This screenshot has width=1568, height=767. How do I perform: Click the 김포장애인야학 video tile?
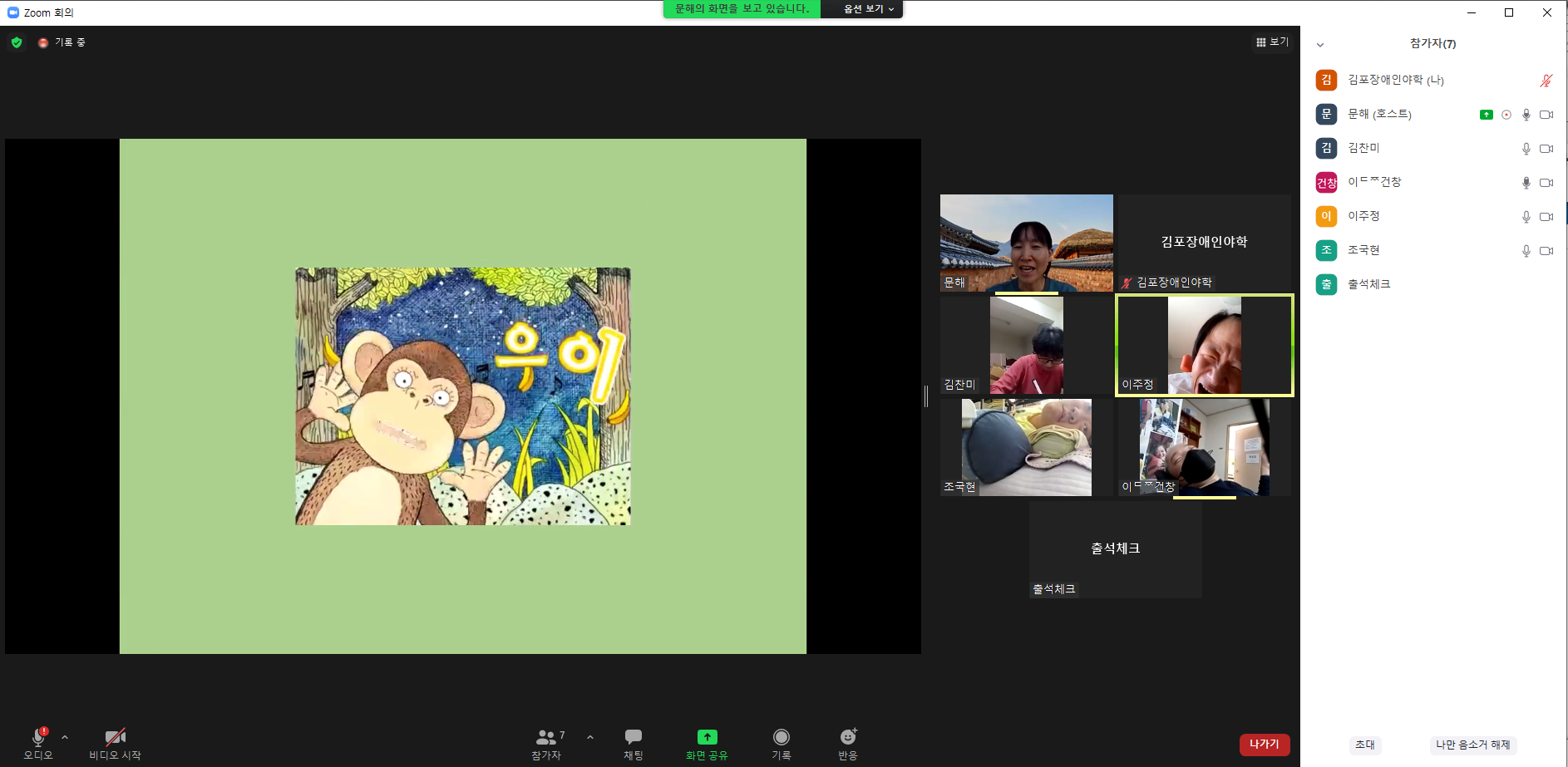point(1205,243)
